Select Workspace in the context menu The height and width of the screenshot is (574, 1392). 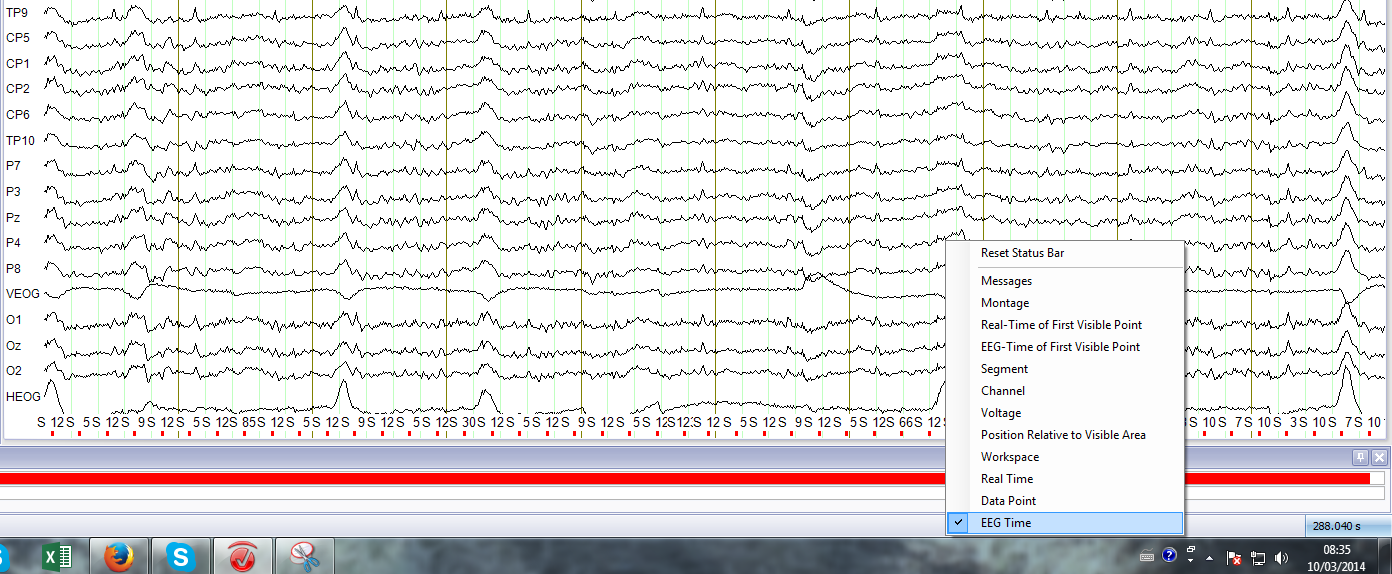1064,457
